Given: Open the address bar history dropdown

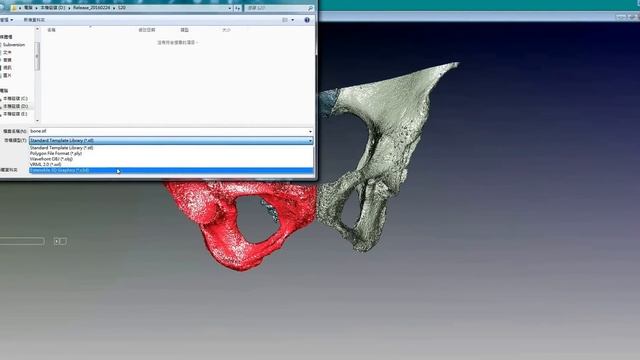Looking at the screenshot, I should (230, 8).
